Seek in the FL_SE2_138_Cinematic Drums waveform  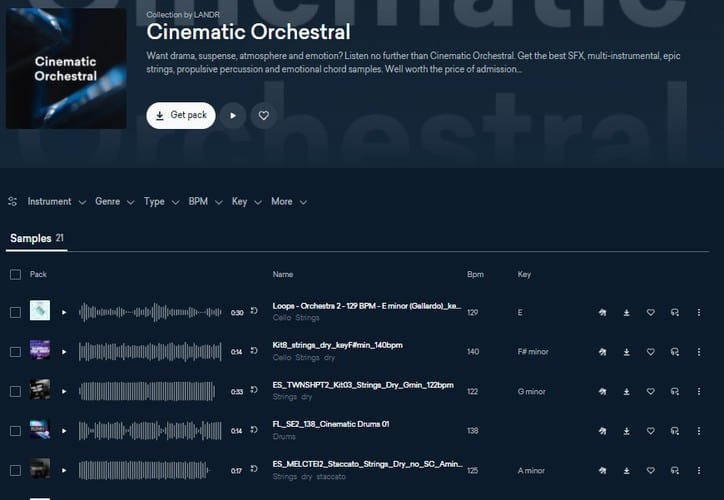click(150, 431)
